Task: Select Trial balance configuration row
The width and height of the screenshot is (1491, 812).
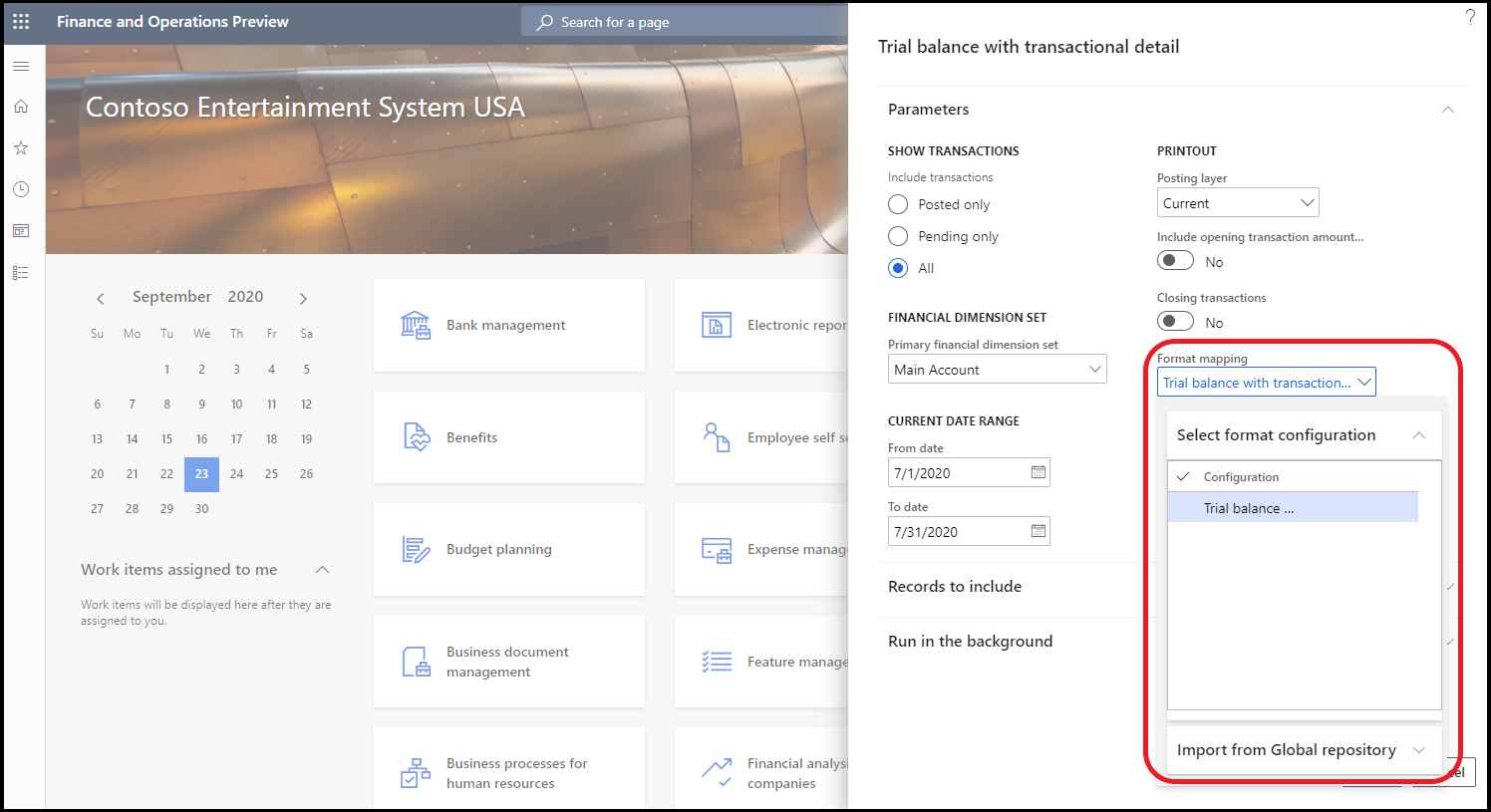Action: point(1293,508)
